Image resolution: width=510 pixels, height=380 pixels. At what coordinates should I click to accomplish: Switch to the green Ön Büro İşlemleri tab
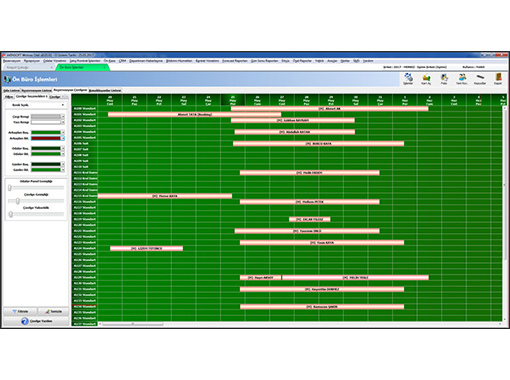83,67
